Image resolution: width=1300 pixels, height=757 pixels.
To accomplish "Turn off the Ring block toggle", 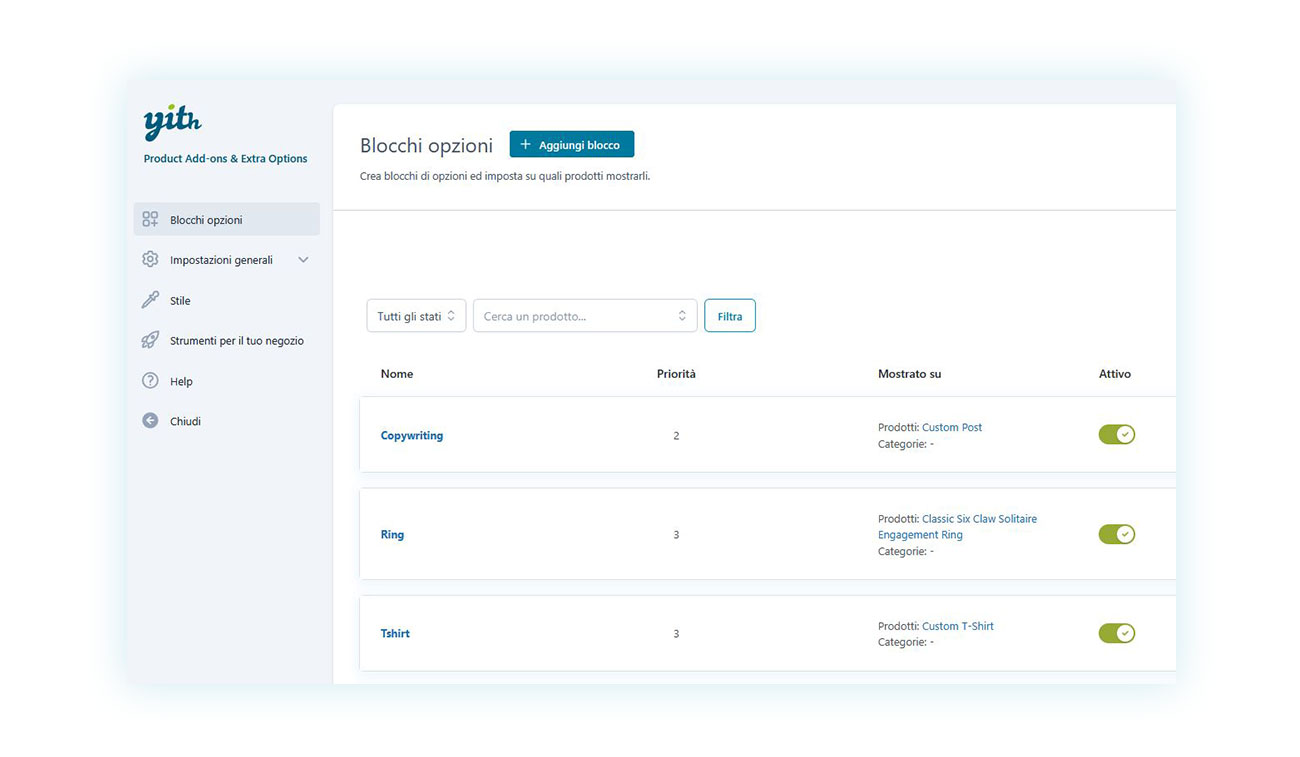I will tap(1117, 534).
